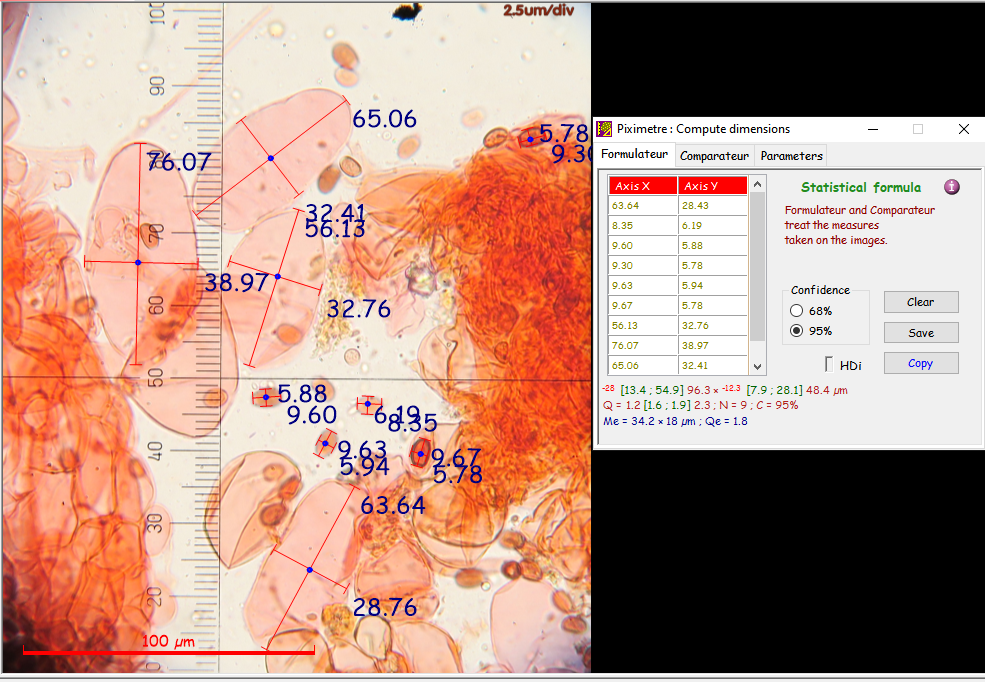Minimize the Piximetre Compute dimensions window
Image resolution: width=985 pixels, height=682 pixels.
click(x=872, y=129)
